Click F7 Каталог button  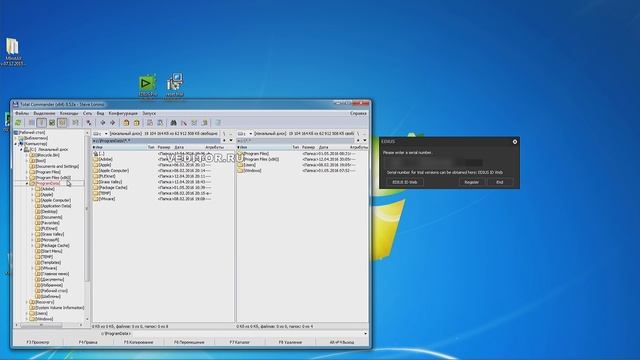coord(240,342)
